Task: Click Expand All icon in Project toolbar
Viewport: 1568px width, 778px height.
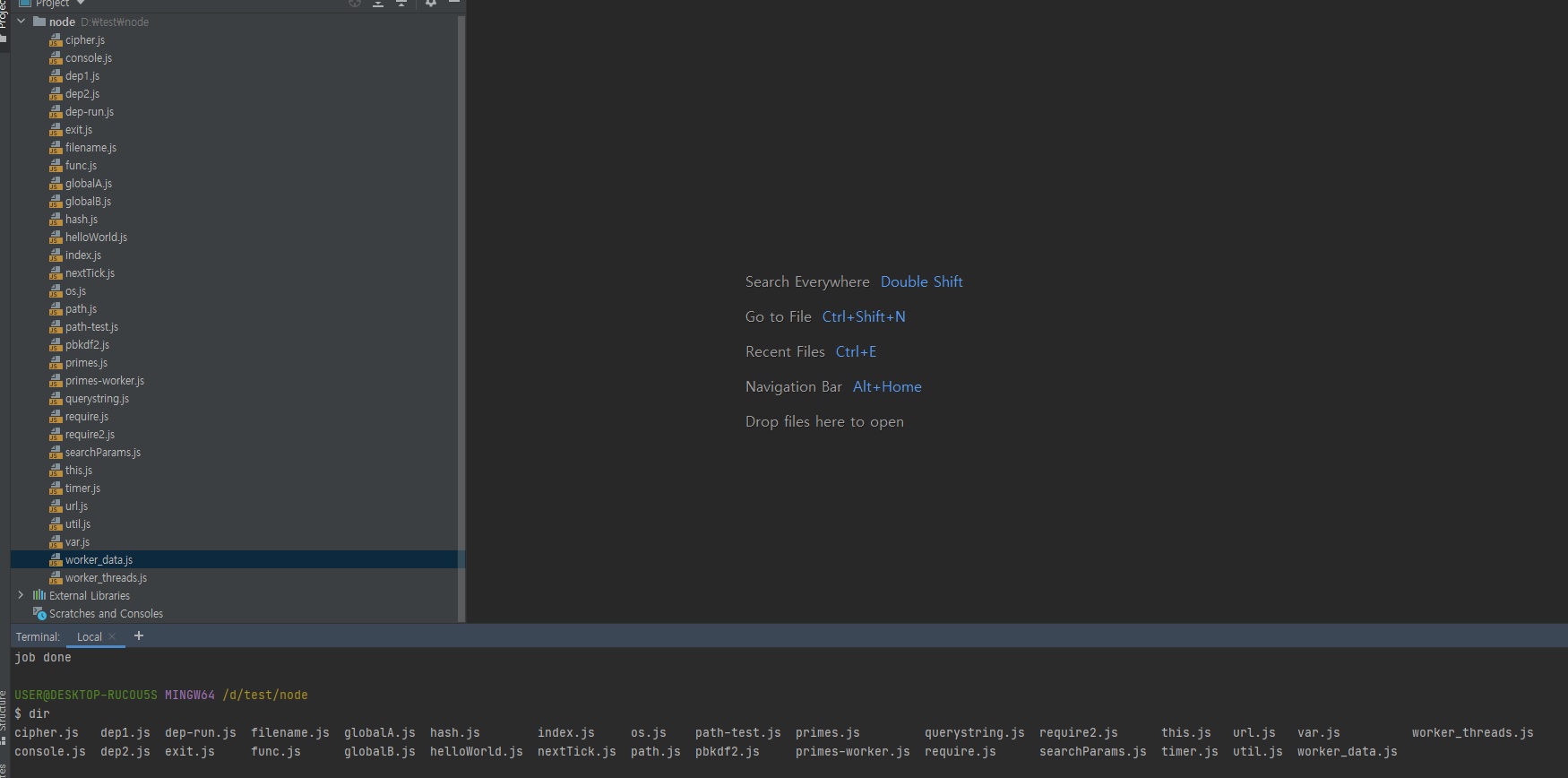Action: (378, 3)
